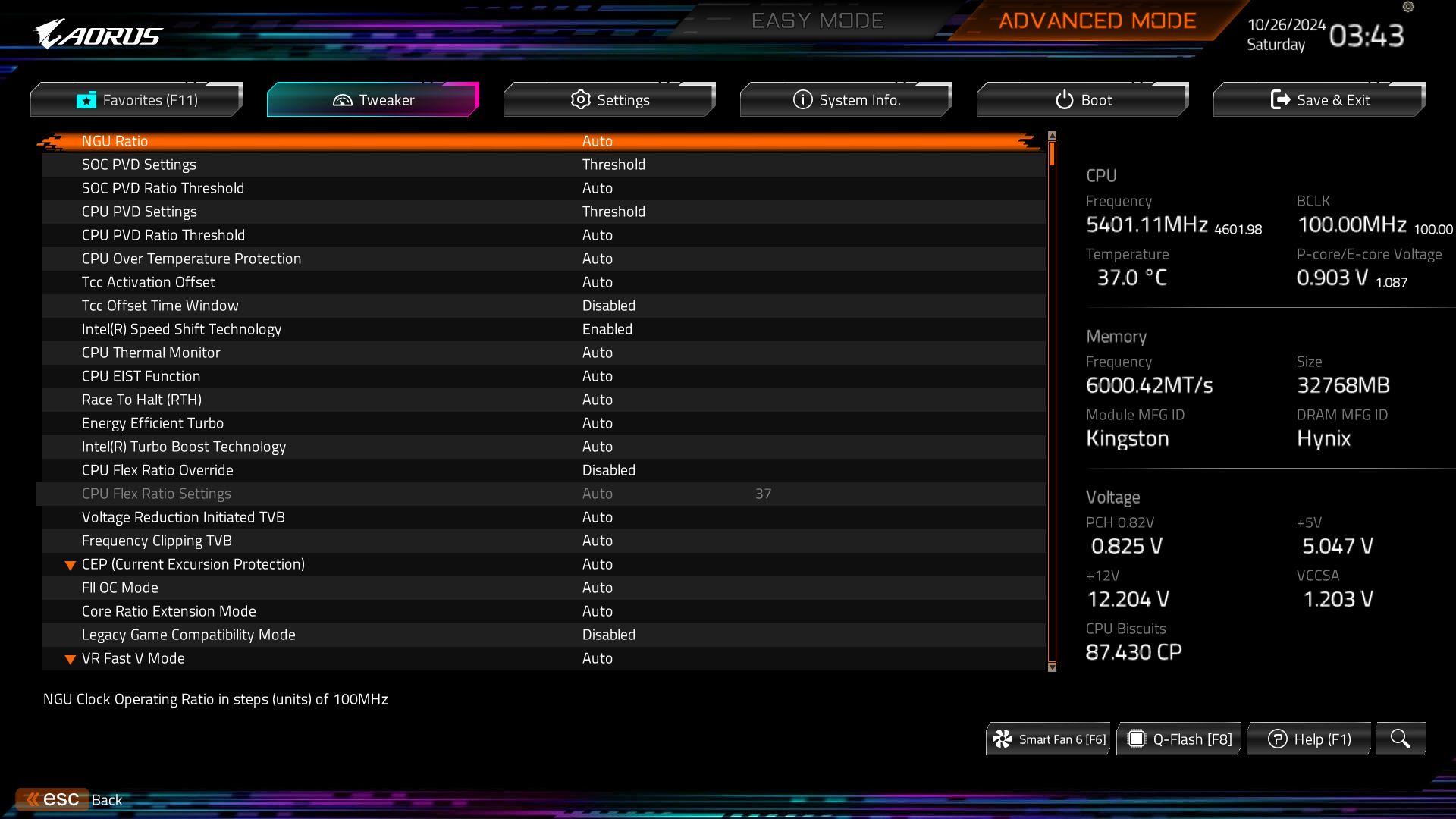
Task: Open CPU PVD Settings Threshold dropdown
Action: (x=613, y=212)
